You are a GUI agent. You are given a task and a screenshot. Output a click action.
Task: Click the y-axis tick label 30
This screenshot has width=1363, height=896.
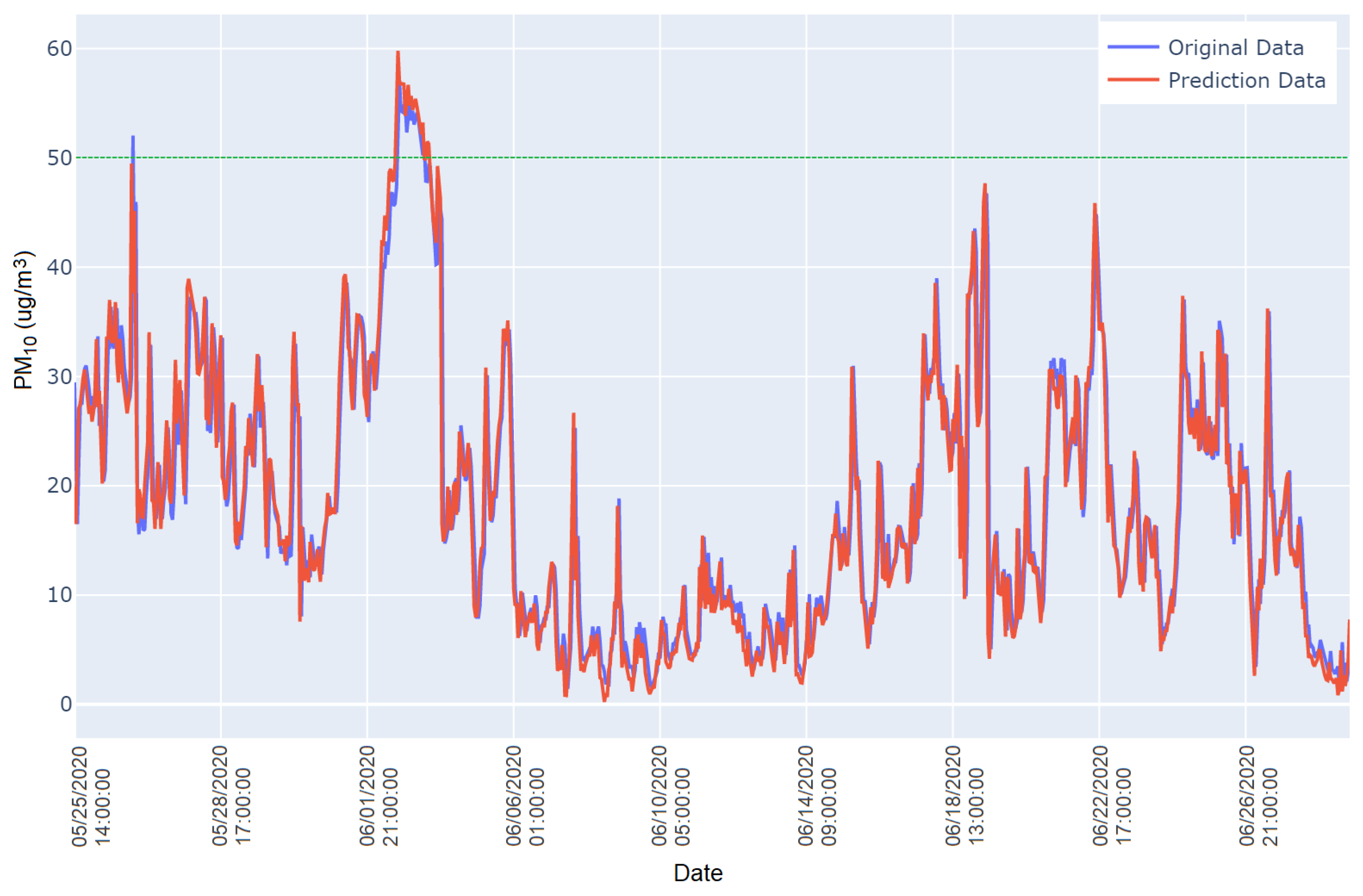pyautogui.click(x=60, y=377)
